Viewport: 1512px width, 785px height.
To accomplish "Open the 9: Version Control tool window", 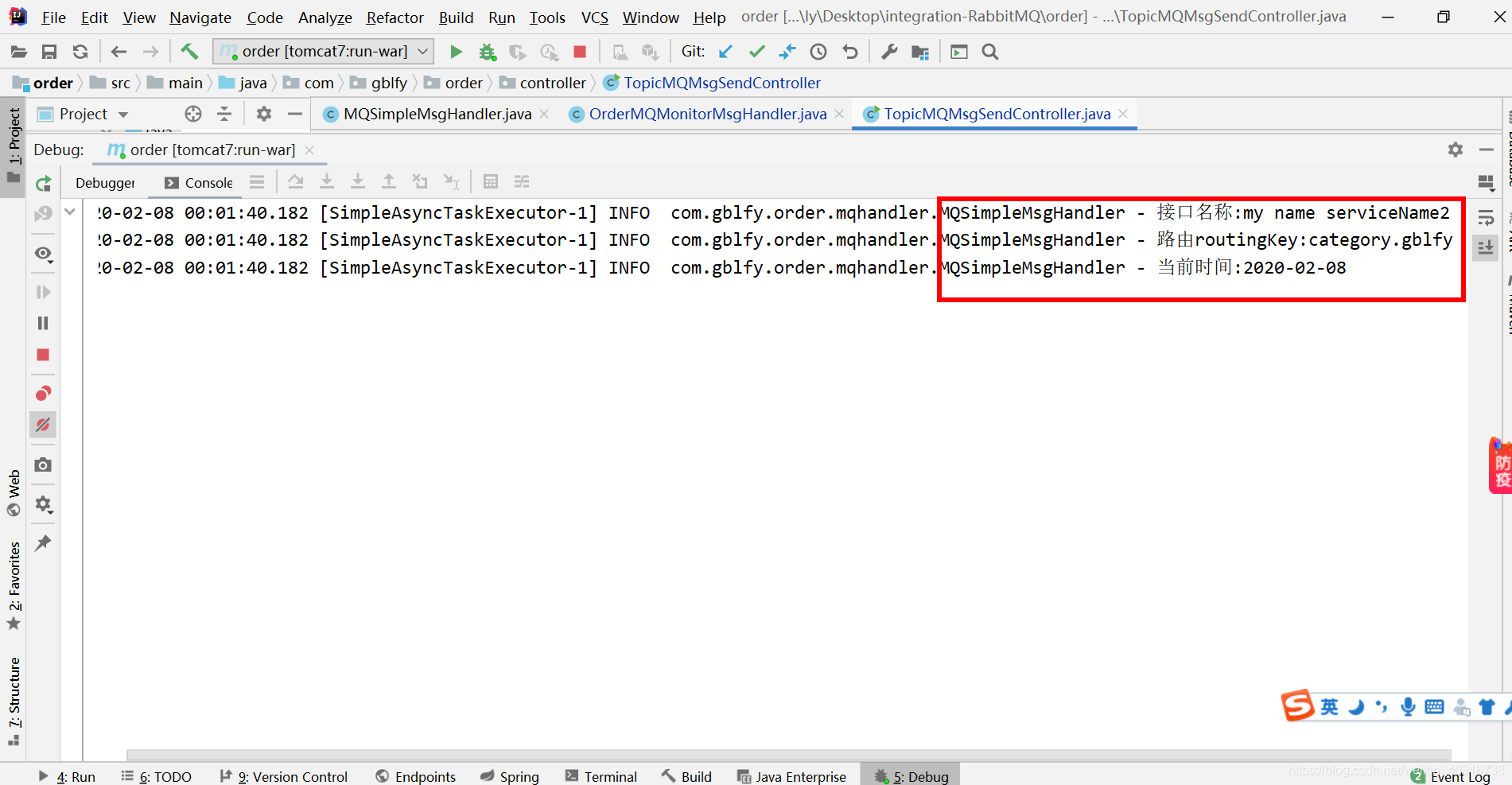I will pyautogui.click(x=283, y=776).
